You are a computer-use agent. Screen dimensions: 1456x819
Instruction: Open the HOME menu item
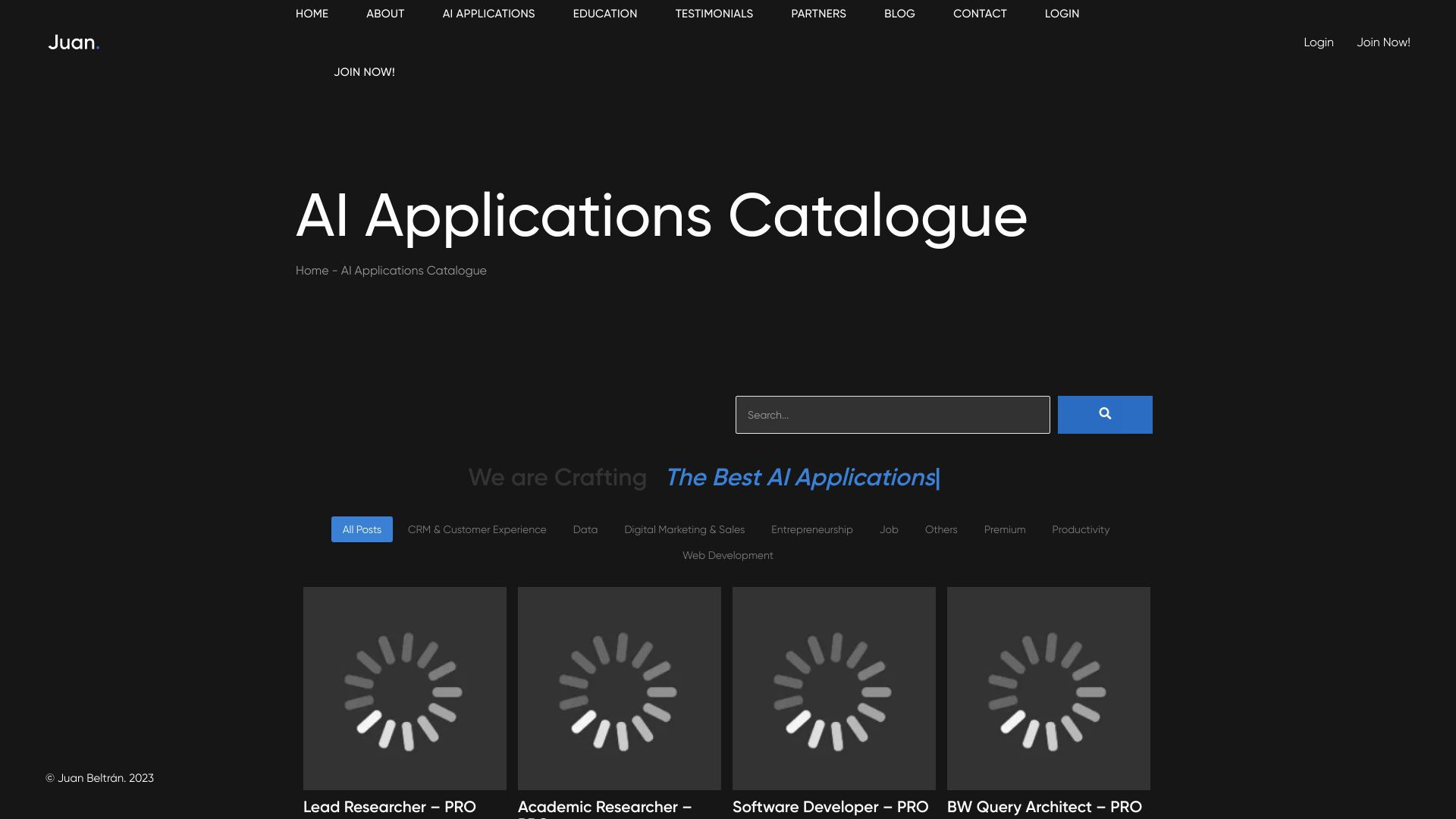coord(311,13)
